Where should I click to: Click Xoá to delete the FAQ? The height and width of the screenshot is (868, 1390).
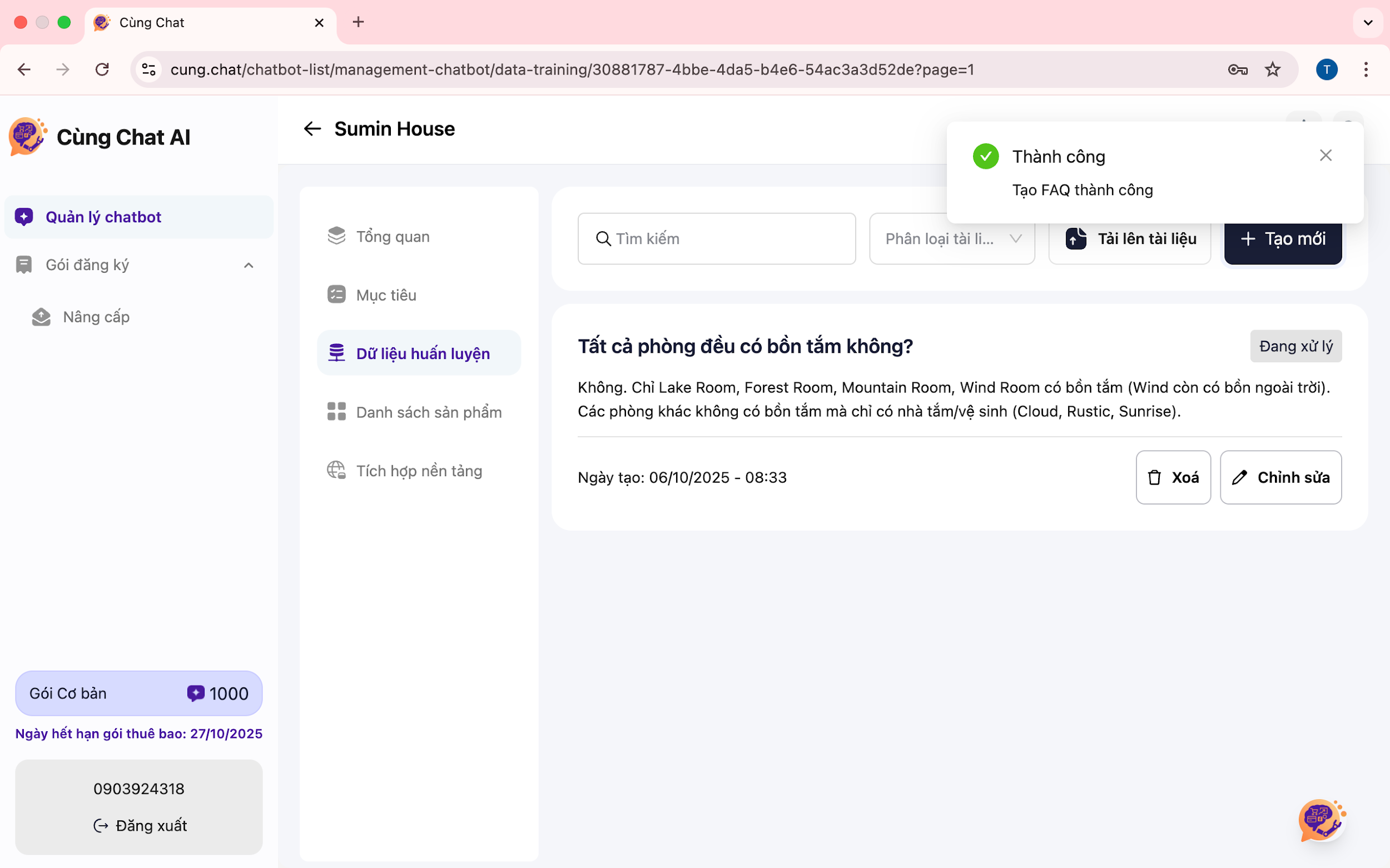tap(1173, 478)
